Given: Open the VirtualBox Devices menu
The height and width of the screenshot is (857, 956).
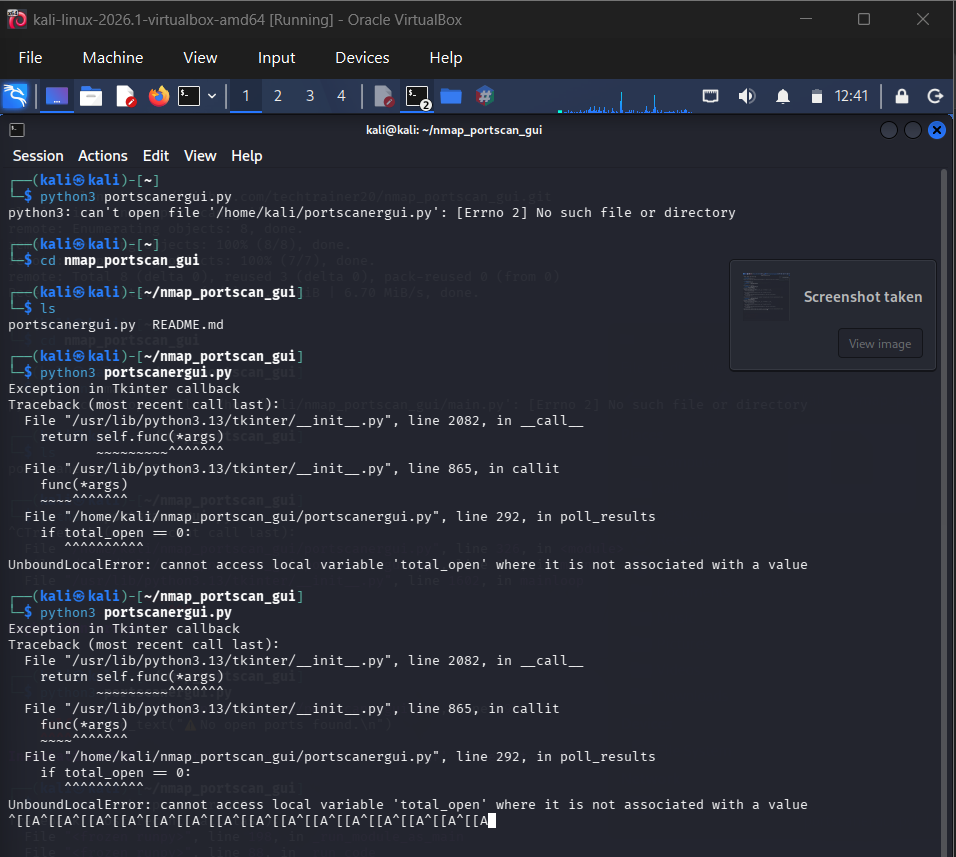Looking at the screenshot, I should (x=362, y=58).
